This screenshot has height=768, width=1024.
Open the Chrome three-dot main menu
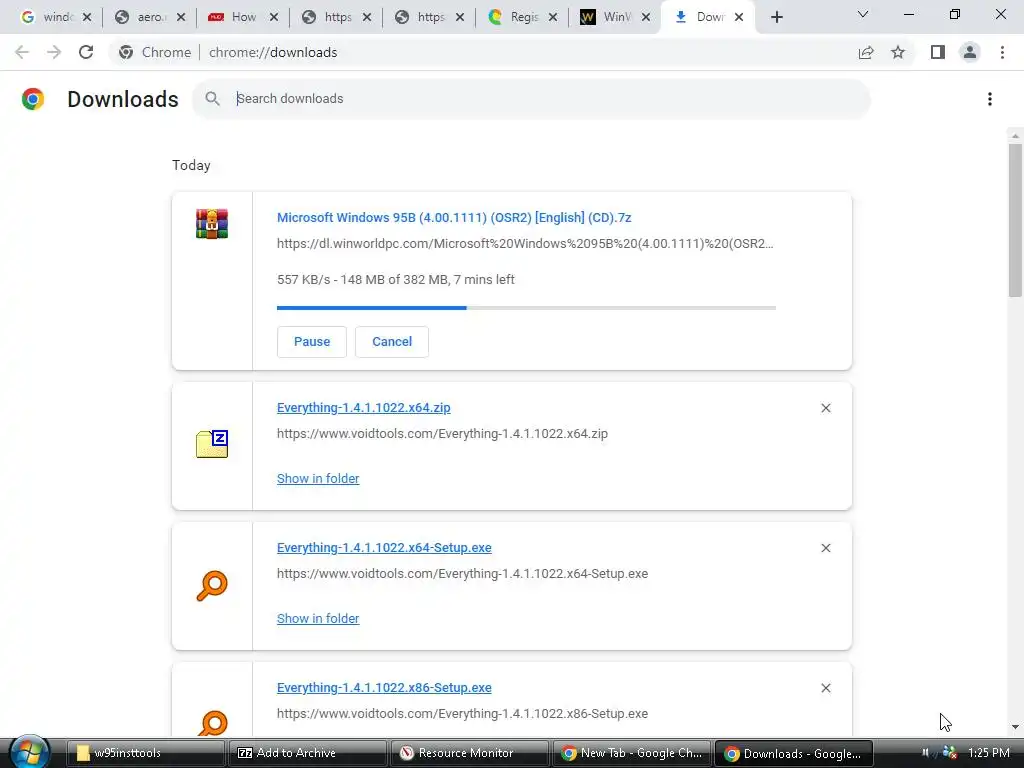(x=1002, y=52)
